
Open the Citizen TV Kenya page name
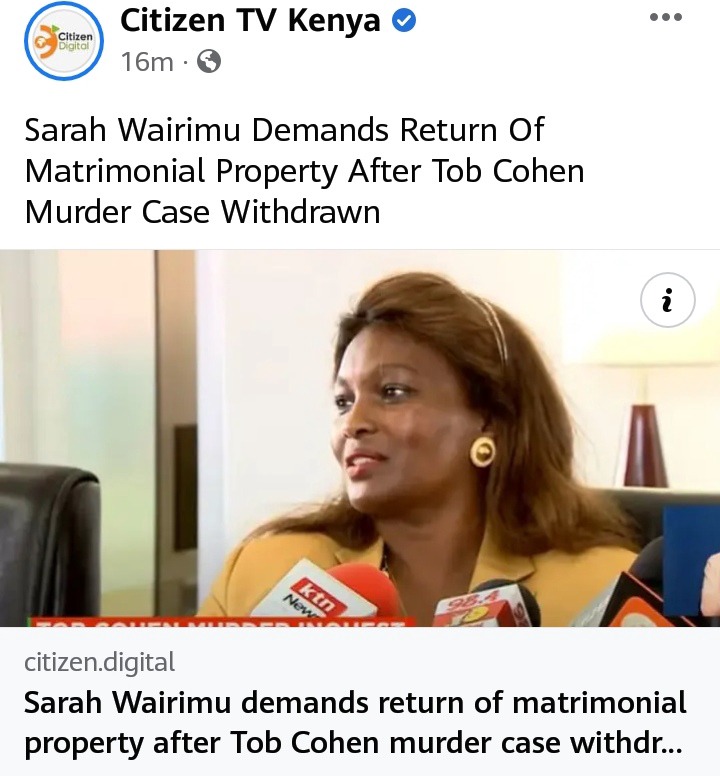coord(250,21)
